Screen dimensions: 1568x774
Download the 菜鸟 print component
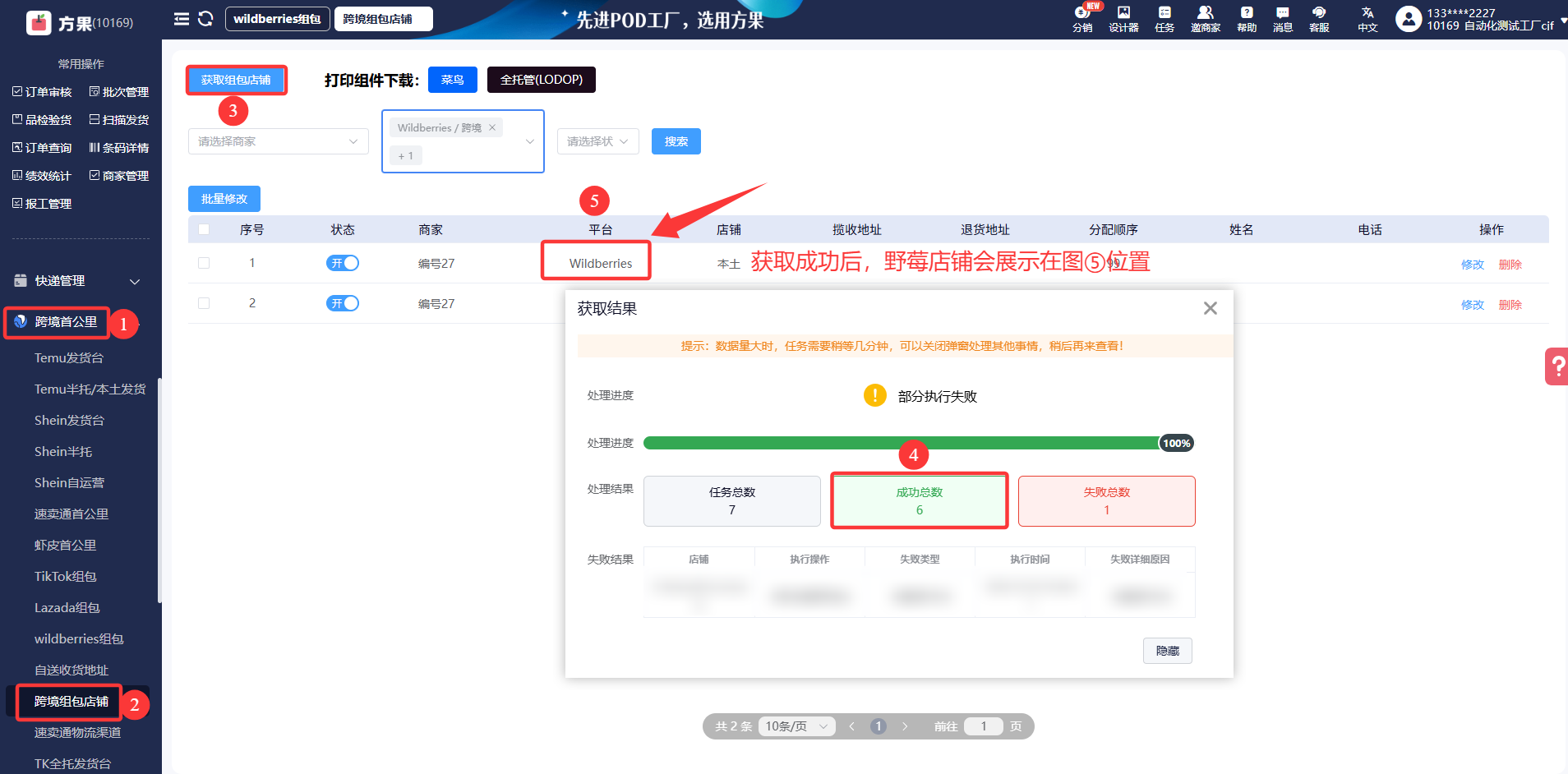click(x=453, y=80)
